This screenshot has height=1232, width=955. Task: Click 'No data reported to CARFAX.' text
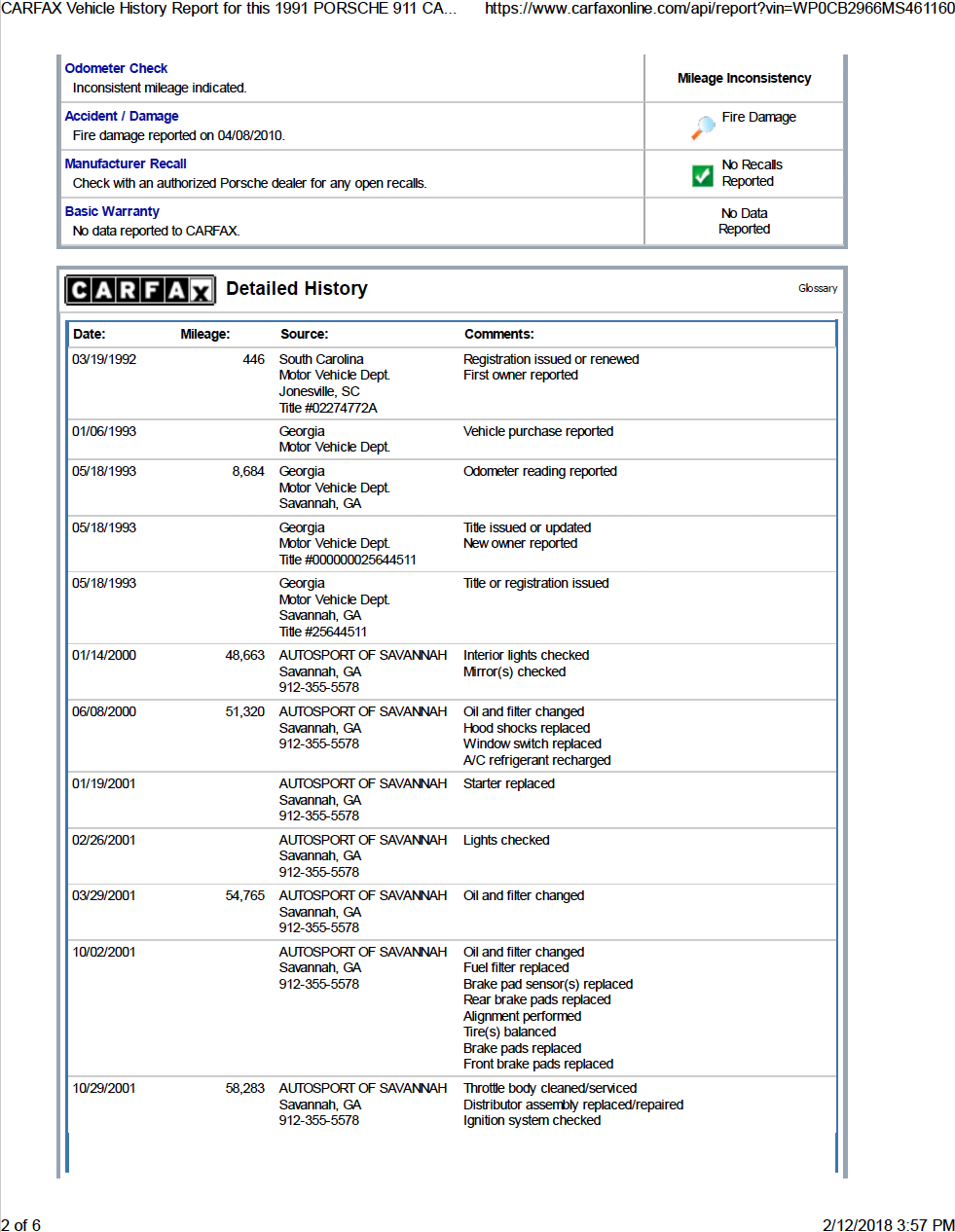tap(157, 231)
